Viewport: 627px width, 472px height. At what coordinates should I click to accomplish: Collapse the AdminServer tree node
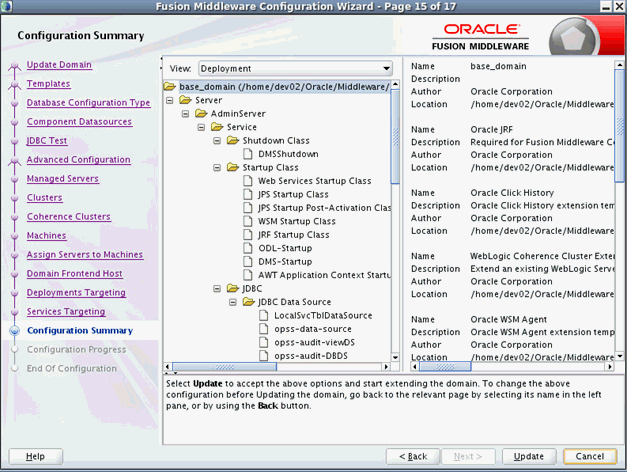point(185,114)
